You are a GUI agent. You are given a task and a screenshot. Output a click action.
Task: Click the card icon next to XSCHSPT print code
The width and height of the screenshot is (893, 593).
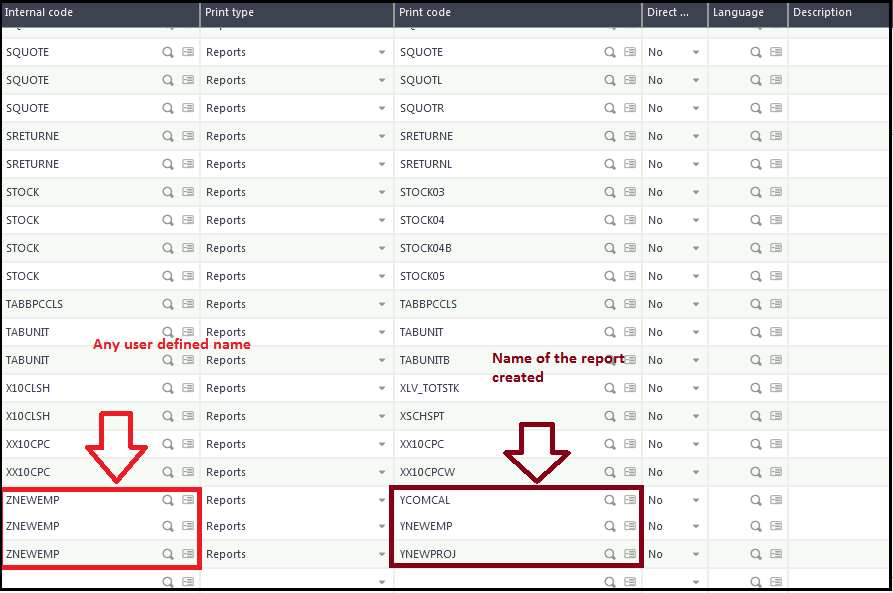tap(630, 416)
